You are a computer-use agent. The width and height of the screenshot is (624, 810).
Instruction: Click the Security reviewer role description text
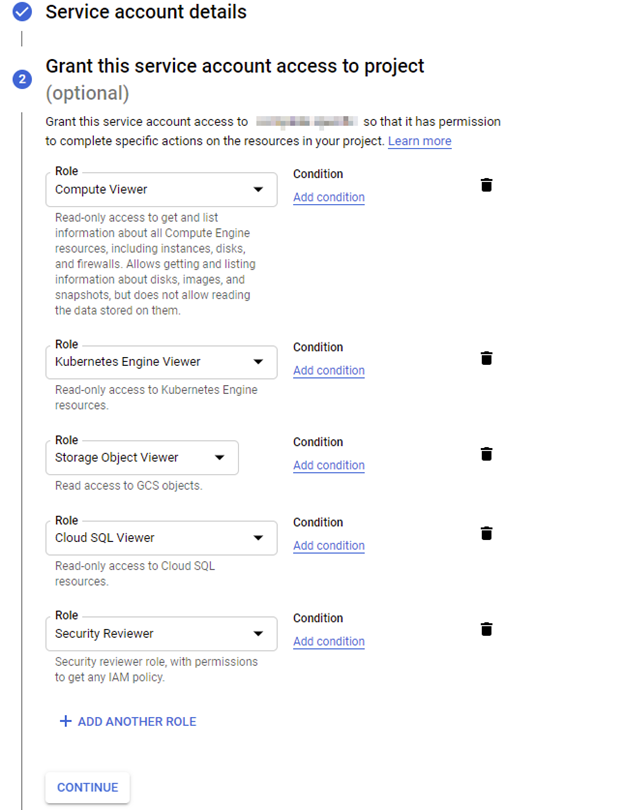click(156, 669)
